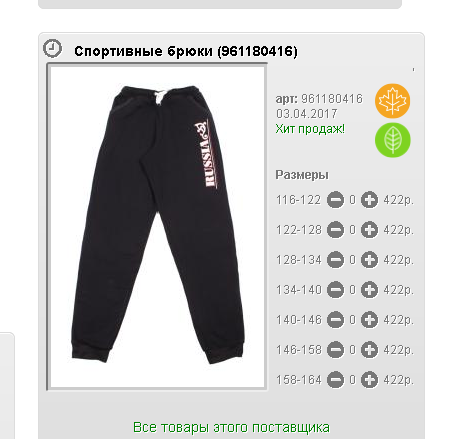The height and width of the screenshot is (439, 451).
Task: Add one item of size 146-158
Action: [369, 350]
